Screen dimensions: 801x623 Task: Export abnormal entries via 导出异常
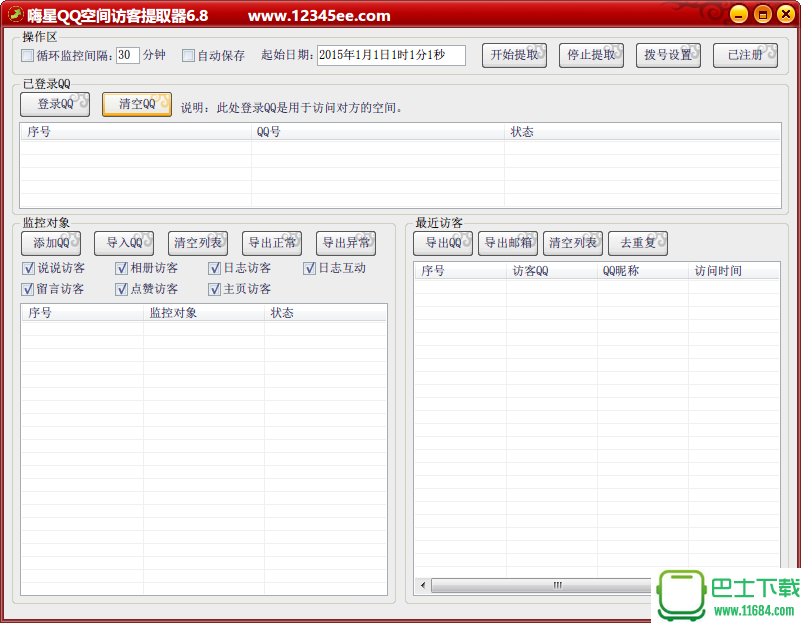[346, 243]
